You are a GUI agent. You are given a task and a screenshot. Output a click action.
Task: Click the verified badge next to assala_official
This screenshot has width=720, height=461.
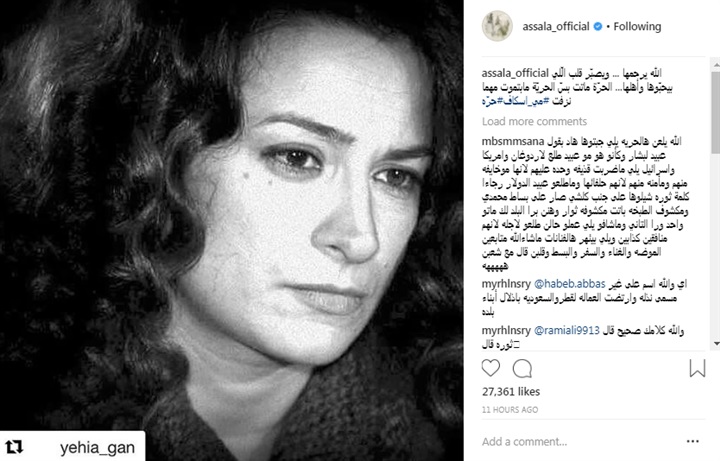(x=597, y=27)
